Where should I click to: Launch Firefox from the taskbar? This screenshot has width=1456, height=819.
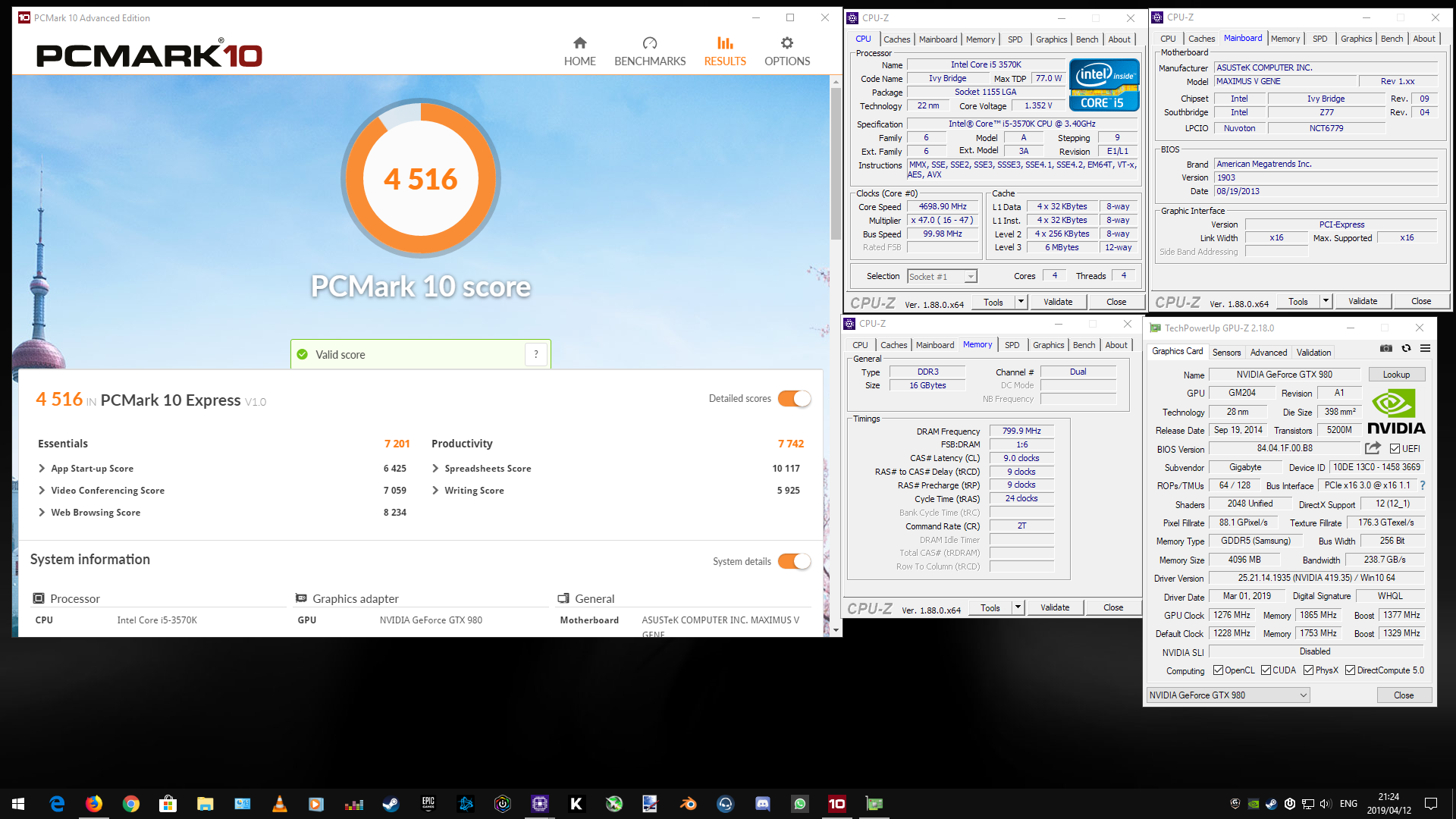94,804
